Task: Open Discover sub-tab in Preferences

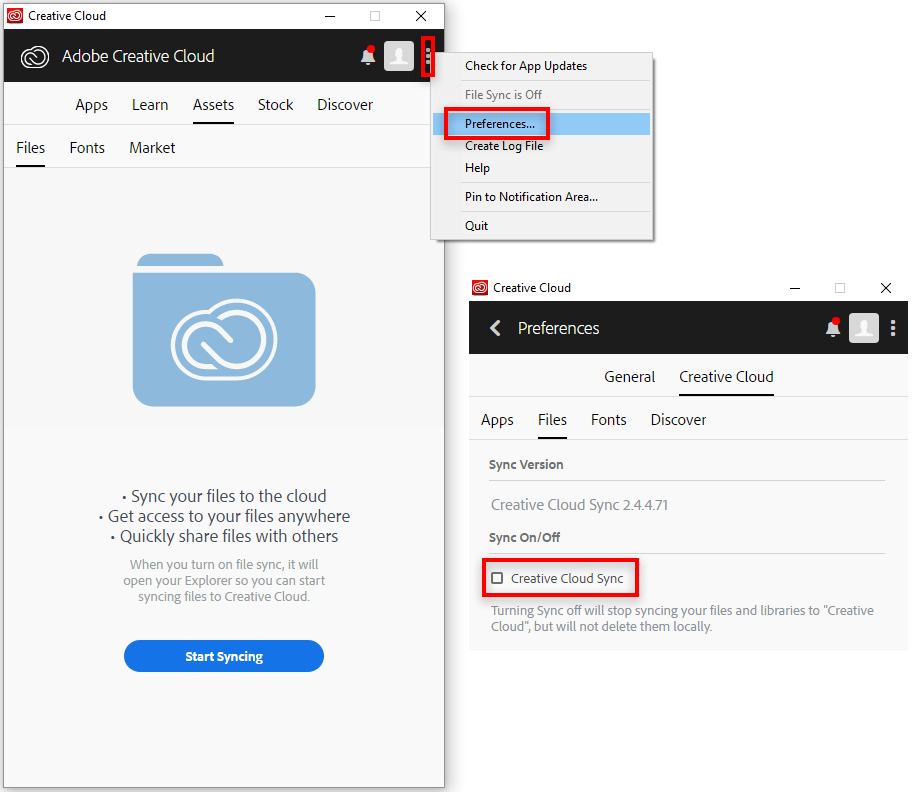Action: click(x=678, y=420)
